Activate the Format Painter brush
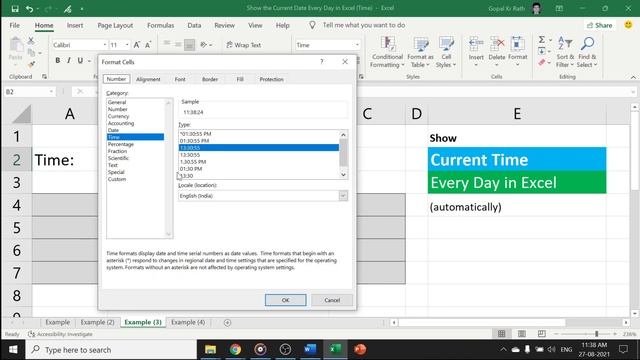Viewport: 640px width, 360px height. click(31, 64)
